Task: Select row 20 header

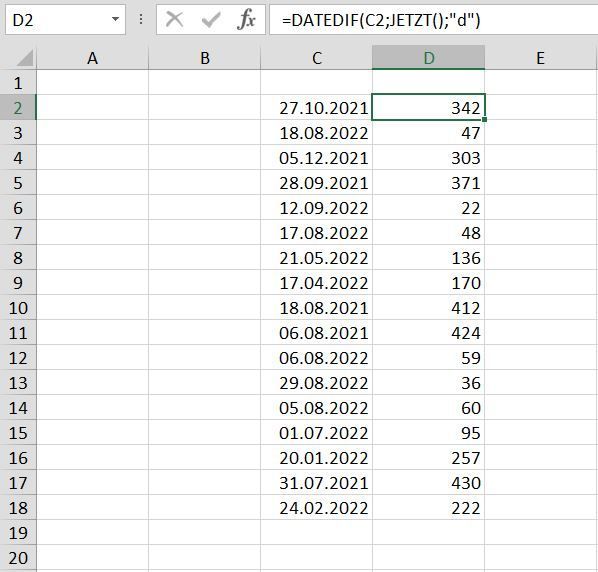Action: coord(18,558)
